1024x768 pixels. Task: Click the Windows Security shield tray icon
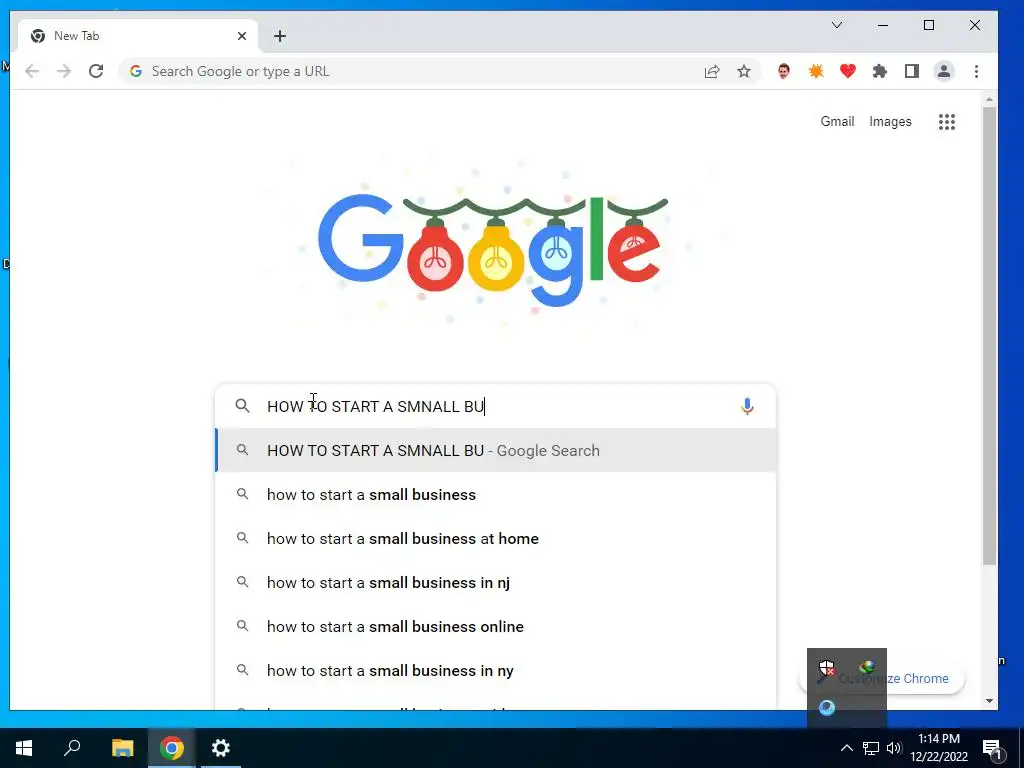(827, 668)
